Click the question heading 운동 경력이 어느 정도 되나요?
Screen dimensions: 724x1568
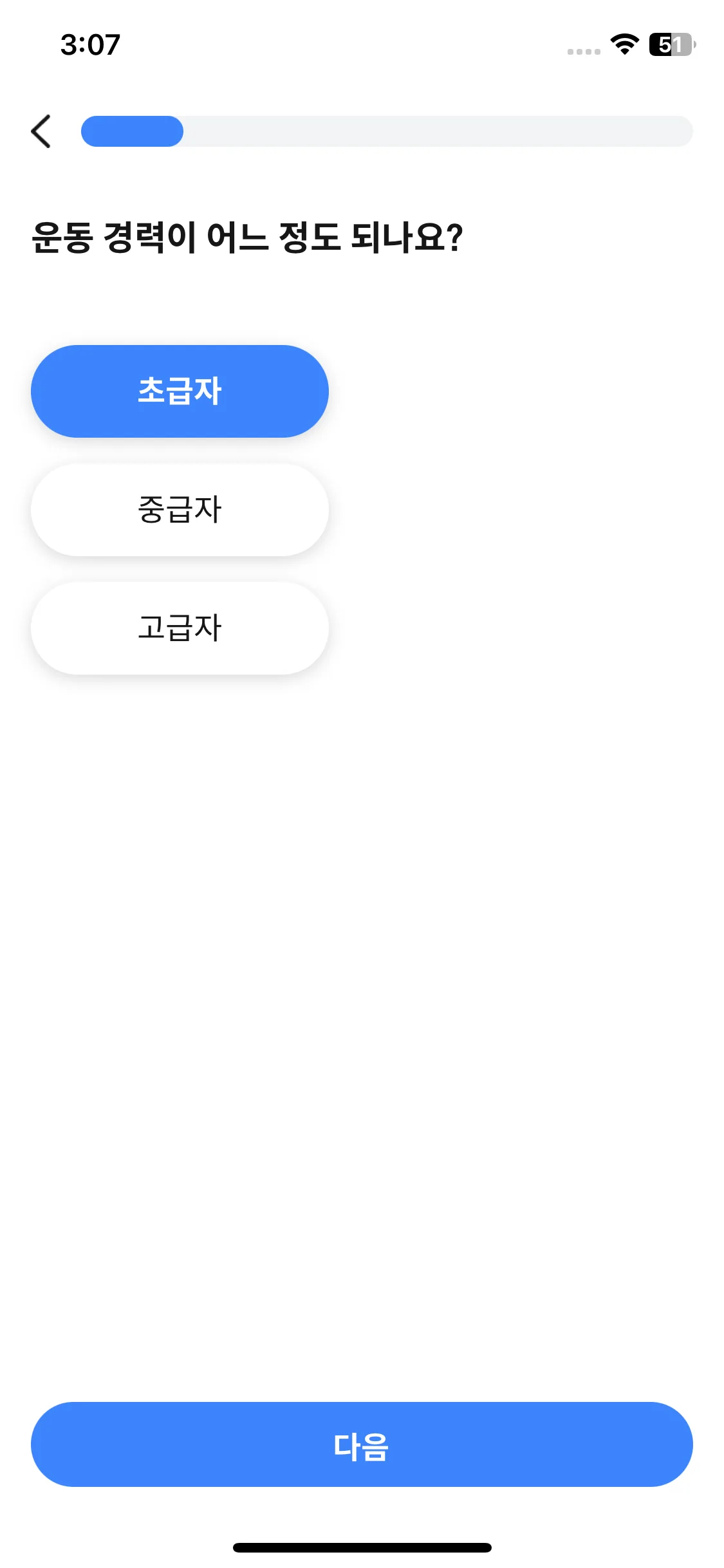[x=247, y=237]
